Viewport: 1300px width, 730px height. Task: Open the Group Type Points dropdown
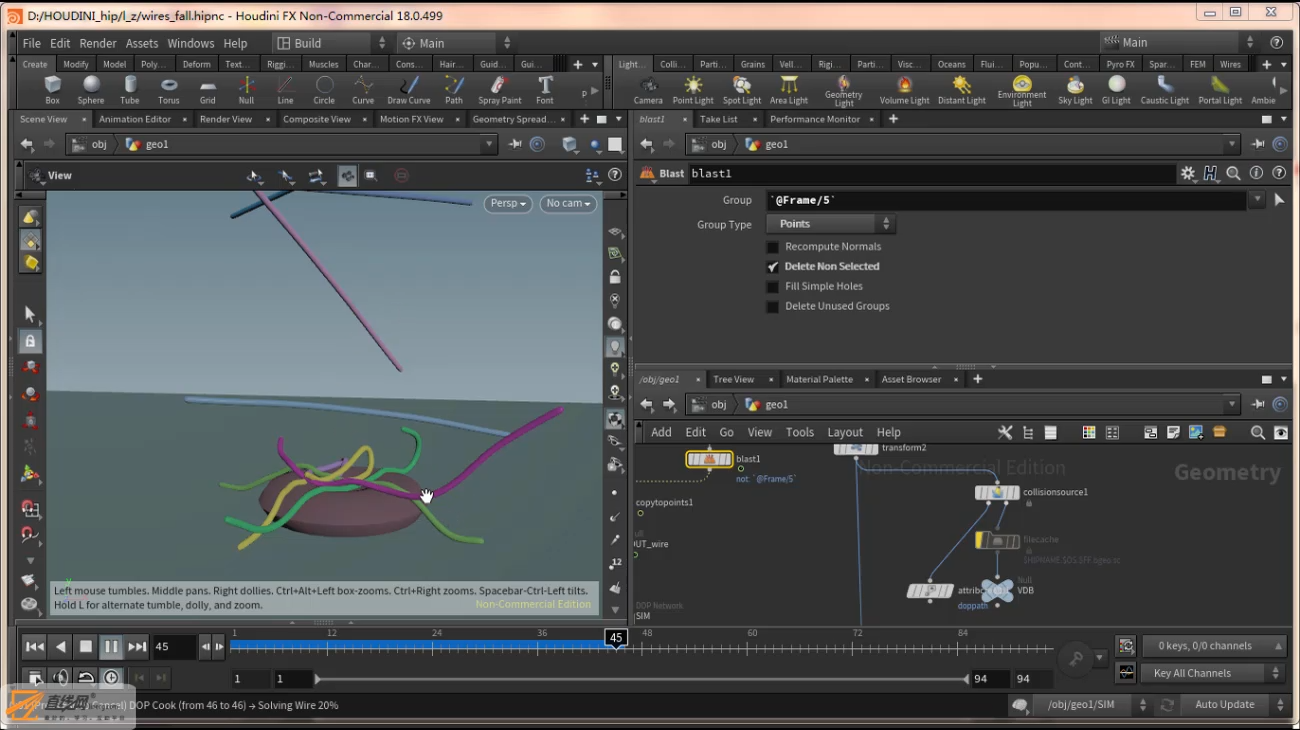pyautogui.click(x=831, y=224)
